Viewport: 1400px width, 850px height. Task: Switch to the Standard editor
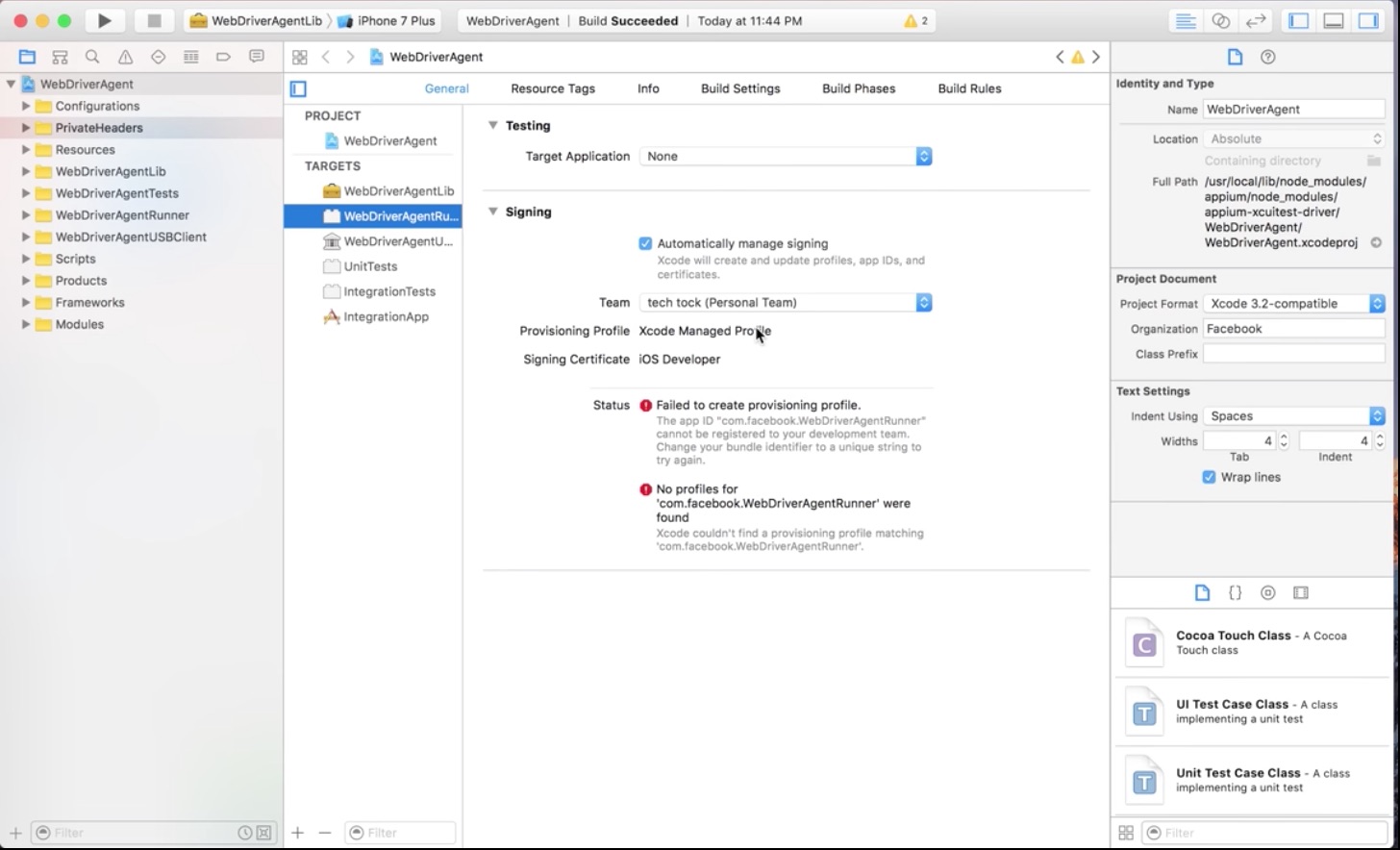pyautogui.click(x=1186, y=20)
